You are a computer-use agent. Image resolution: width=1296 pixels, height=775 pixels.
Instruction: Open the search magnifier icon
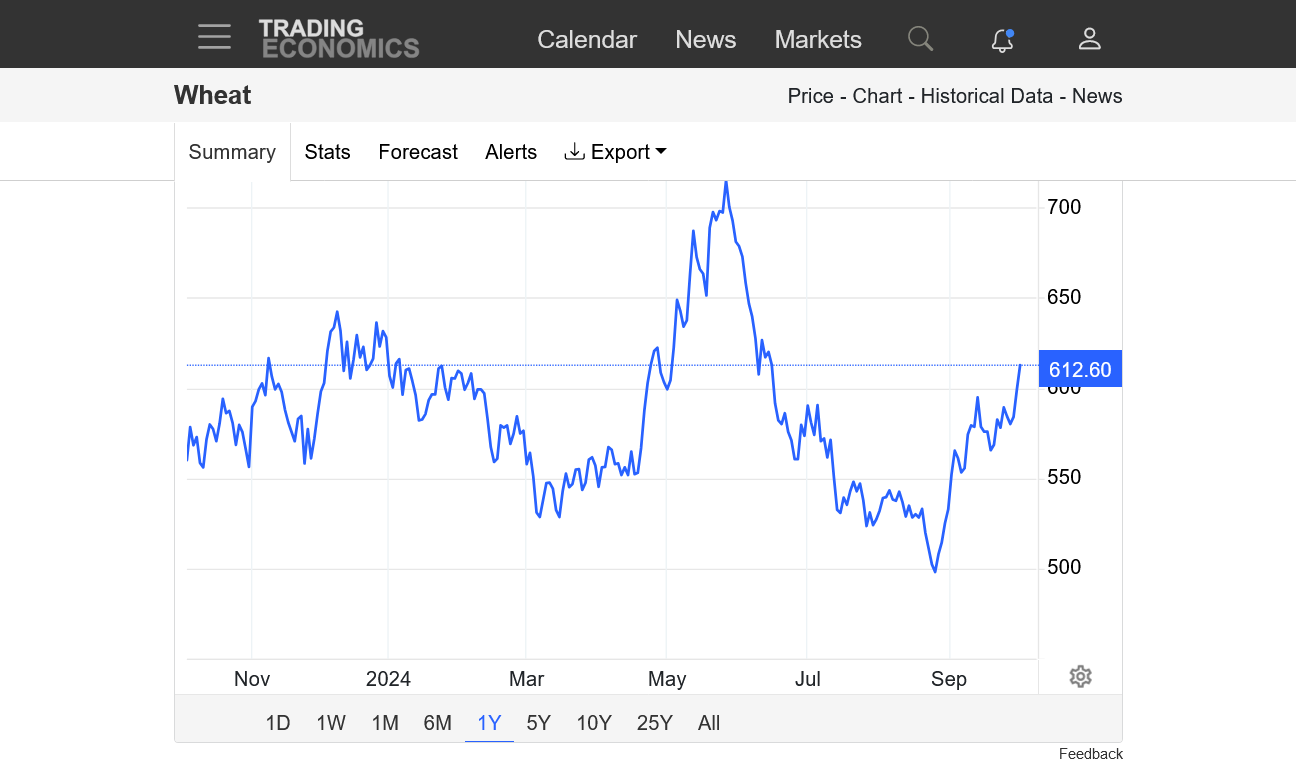tap(920, 39)
